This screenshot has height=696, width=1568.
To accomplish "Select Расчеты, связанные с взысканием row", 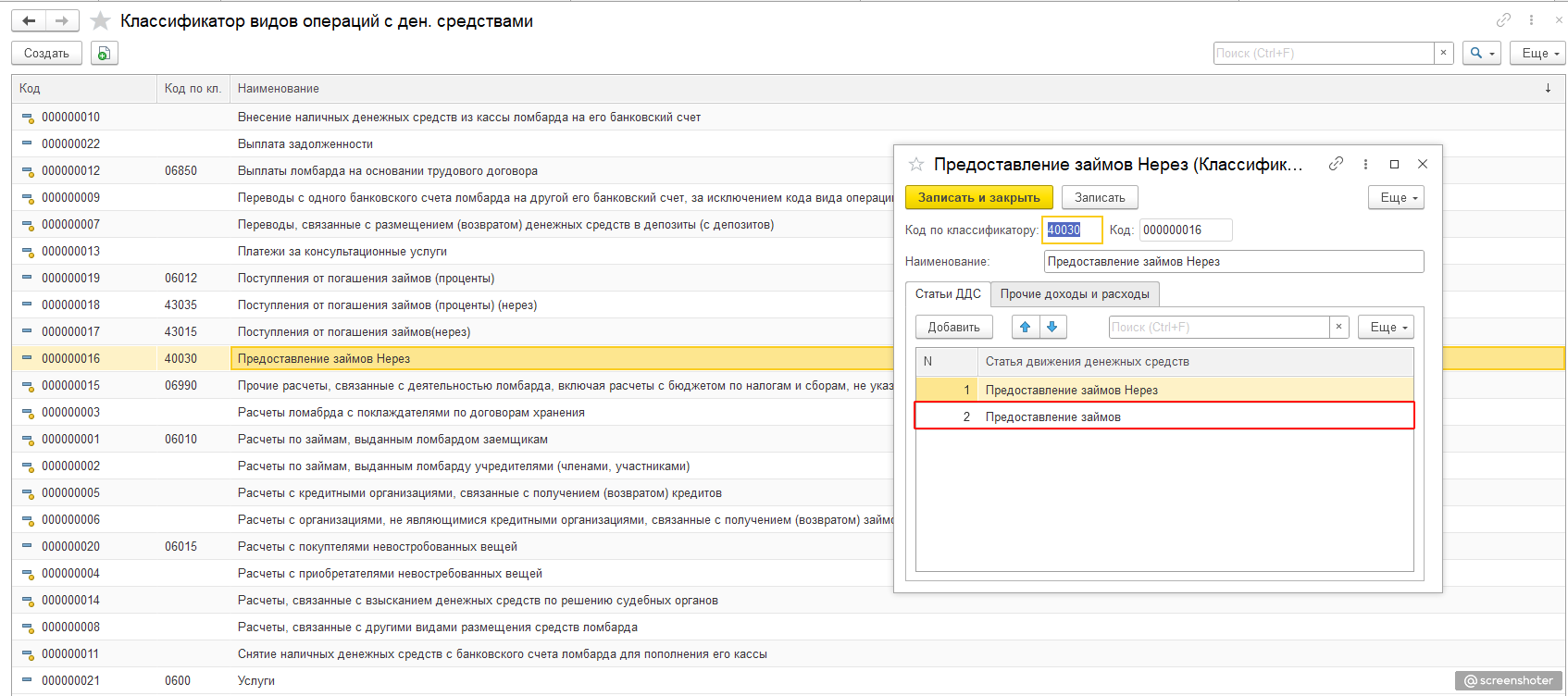I will point(788,600).
